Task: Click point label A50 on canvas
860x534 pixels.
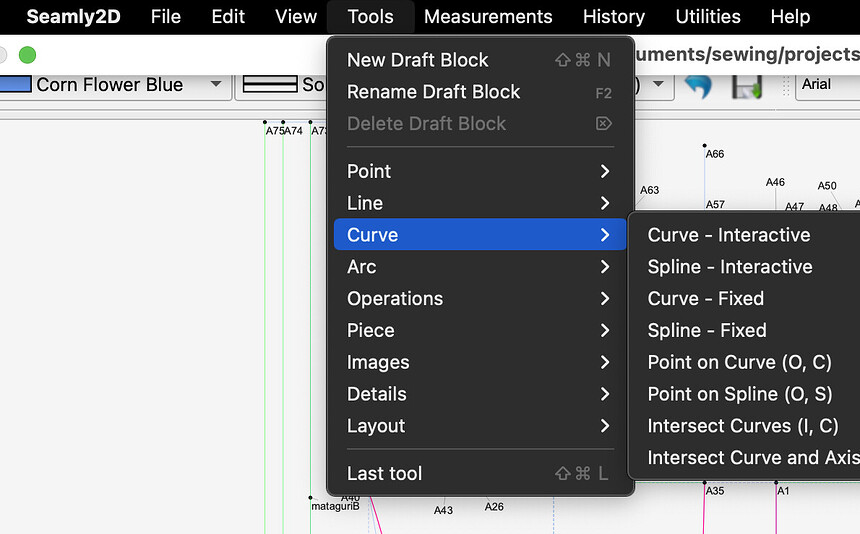Action: (x=827, y=186)
